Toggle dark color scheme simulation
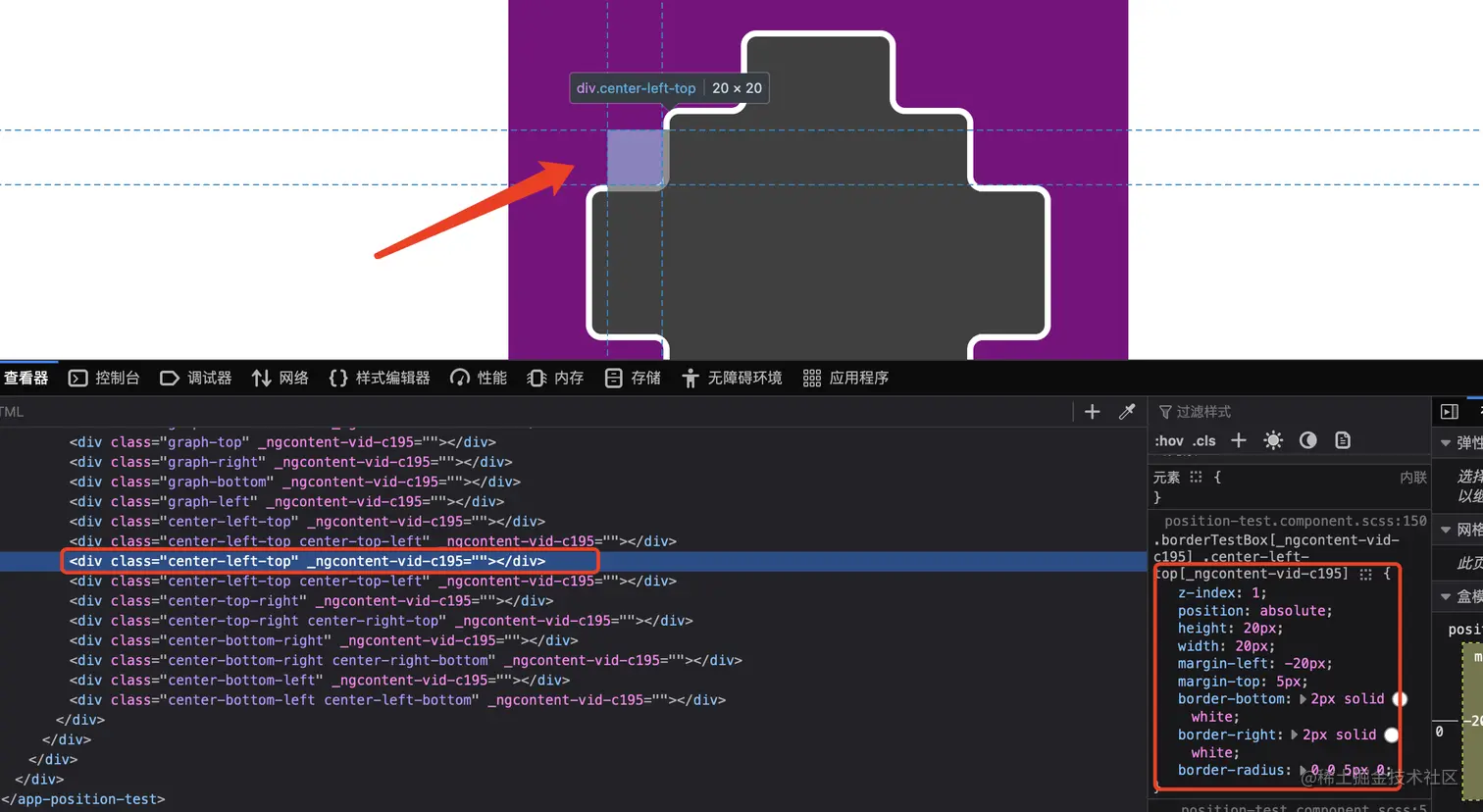The height and width of the screenshot is (812, 1483). click(1308, 440)
